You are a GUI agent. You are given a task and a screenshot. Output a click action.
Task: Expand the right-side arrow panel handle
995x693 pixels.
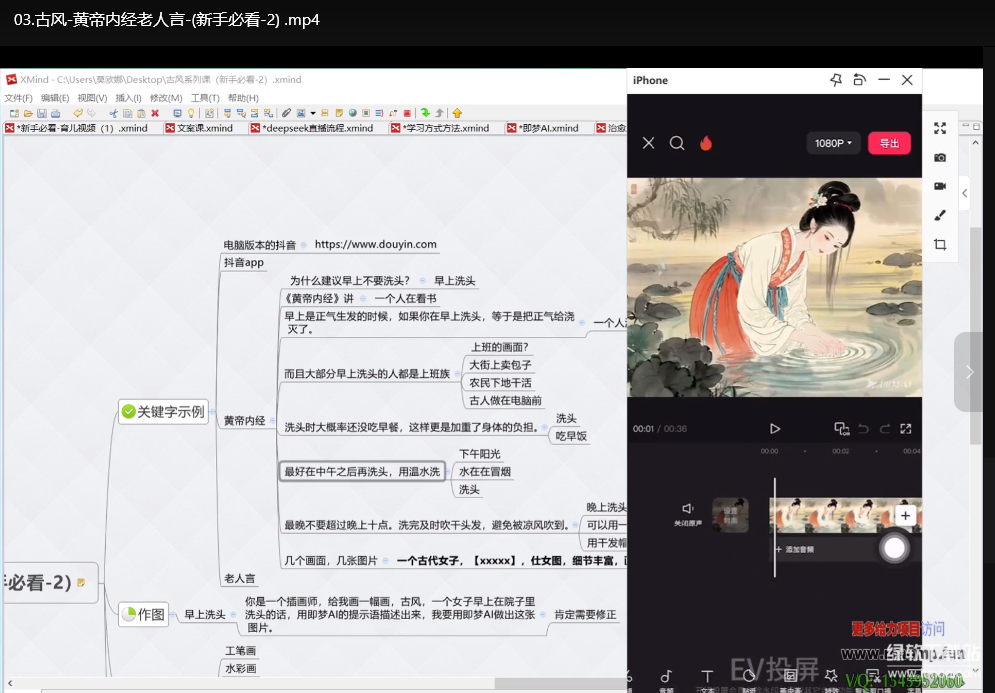point(968,372)
